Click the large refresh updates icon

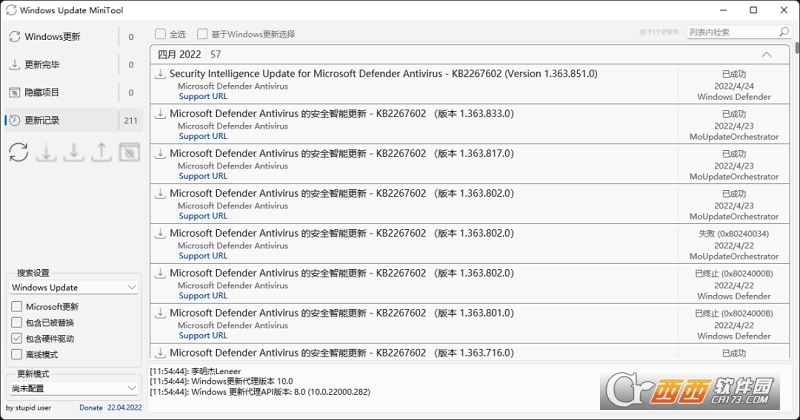18,152
